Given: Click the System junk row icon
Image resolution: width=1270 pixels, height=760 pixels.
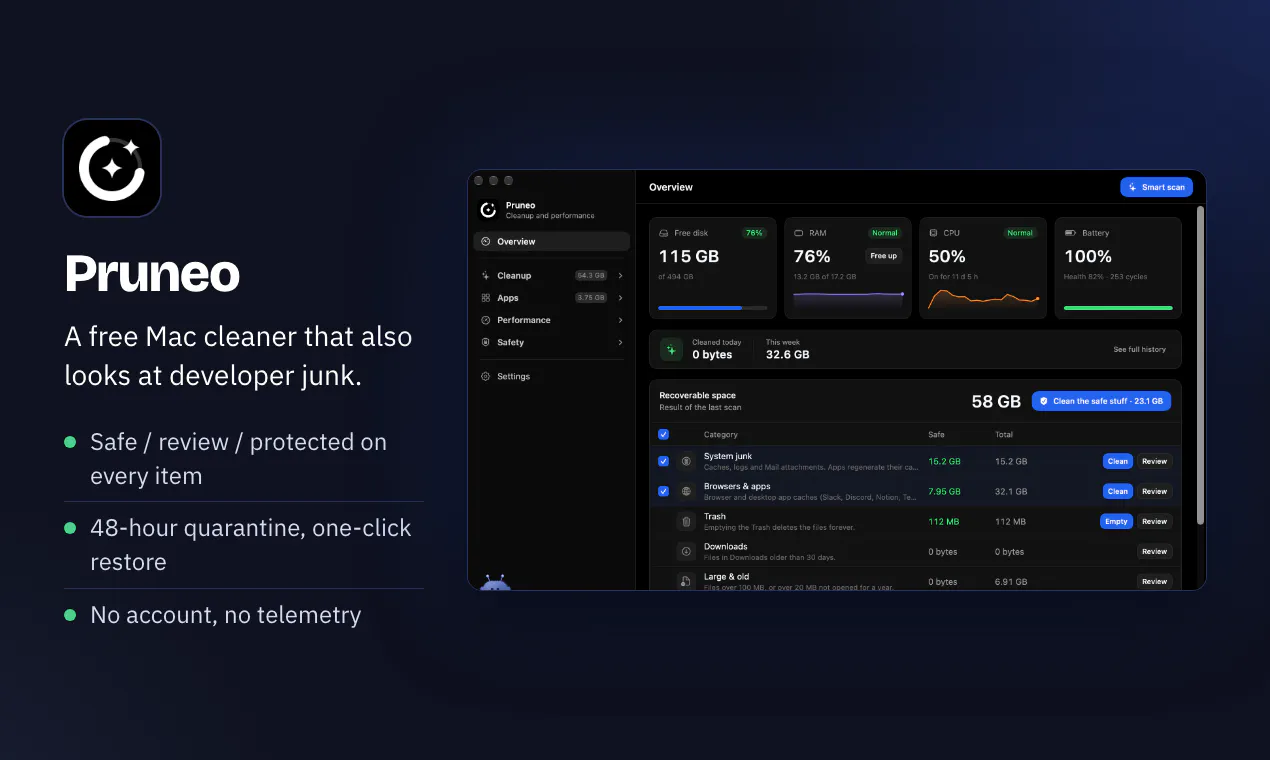Looking at the screenshot, I should [x=686, y=462].
